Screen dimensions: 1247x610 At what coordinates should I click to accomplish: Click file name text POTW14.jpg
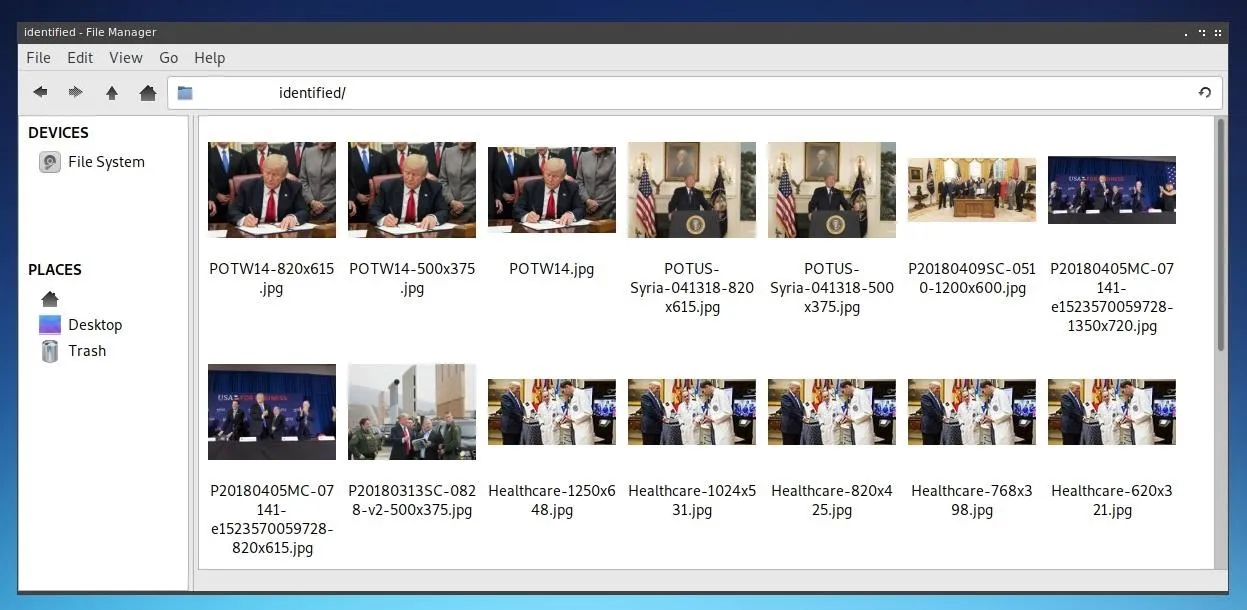(552, 269)
